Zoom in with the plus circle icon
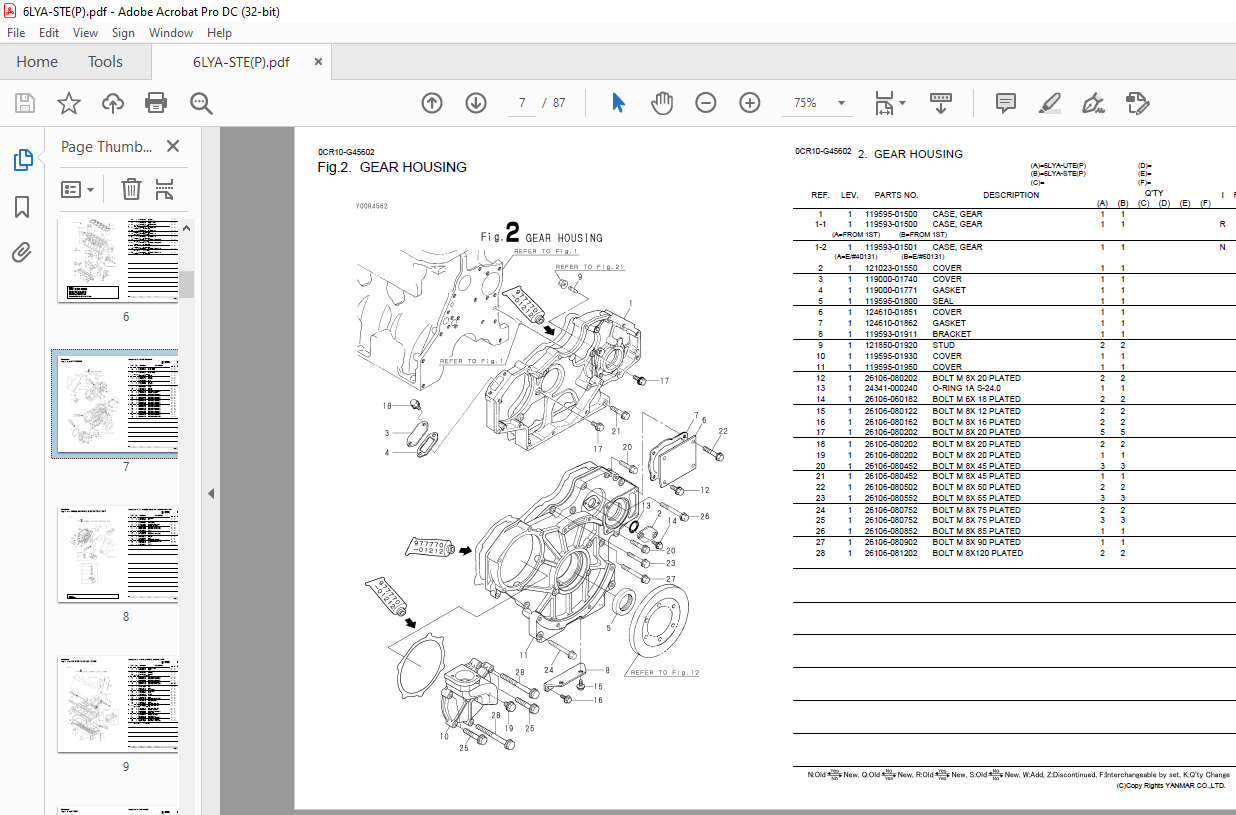 click(x=750, y=103)
